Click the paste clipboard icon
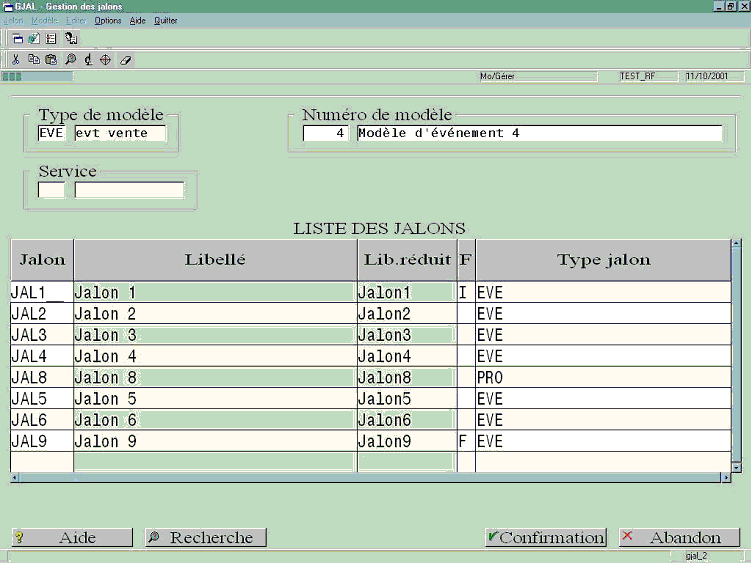 coord(51,59)
